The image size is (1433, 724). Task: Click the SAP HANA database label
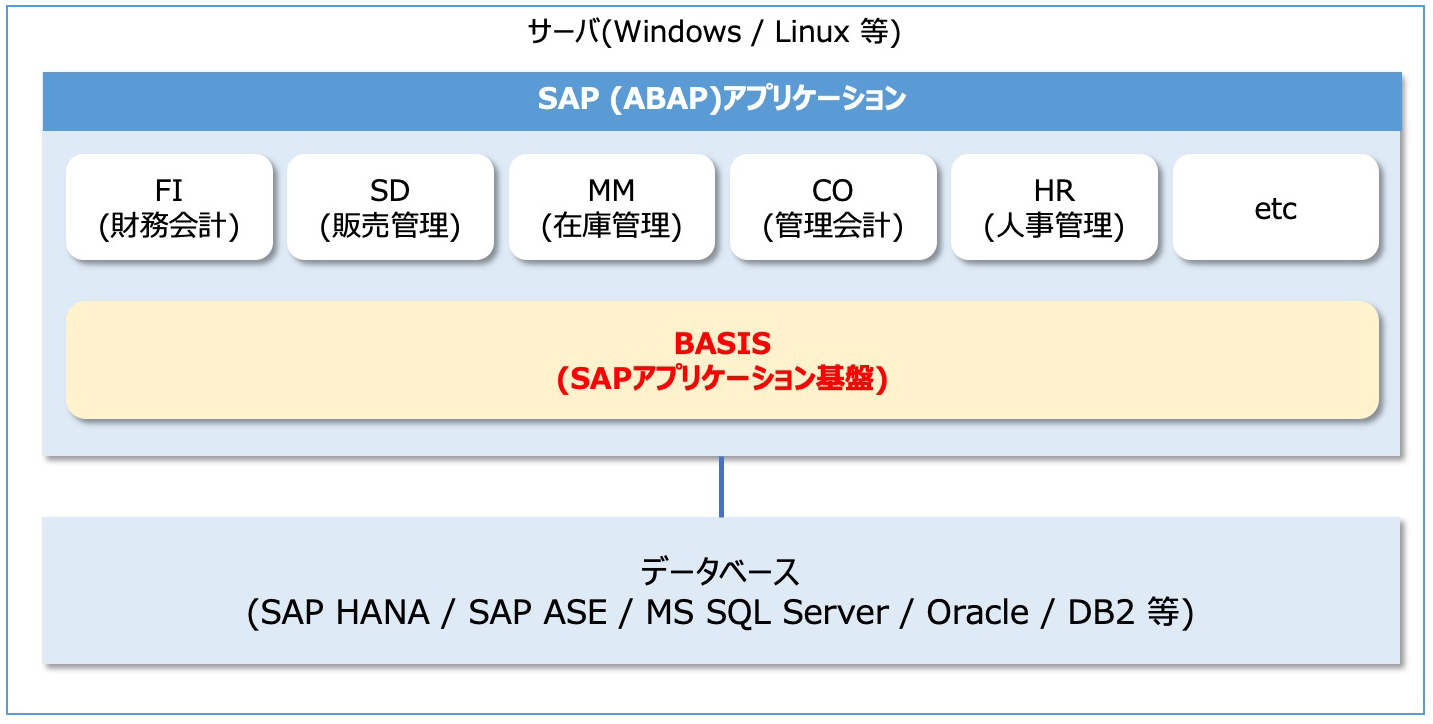pos(342,613)
